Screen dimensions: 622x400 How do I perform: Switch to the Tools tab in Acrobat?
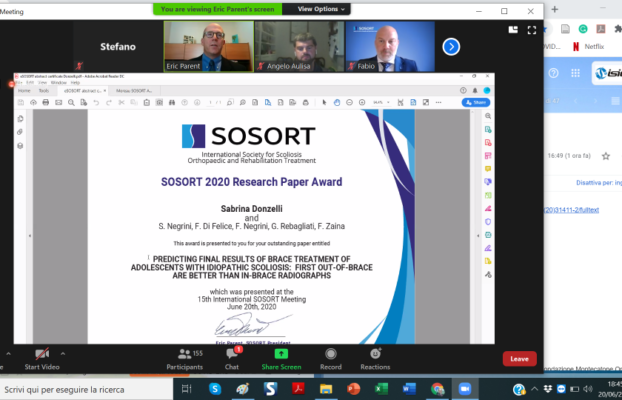point(44,91)
